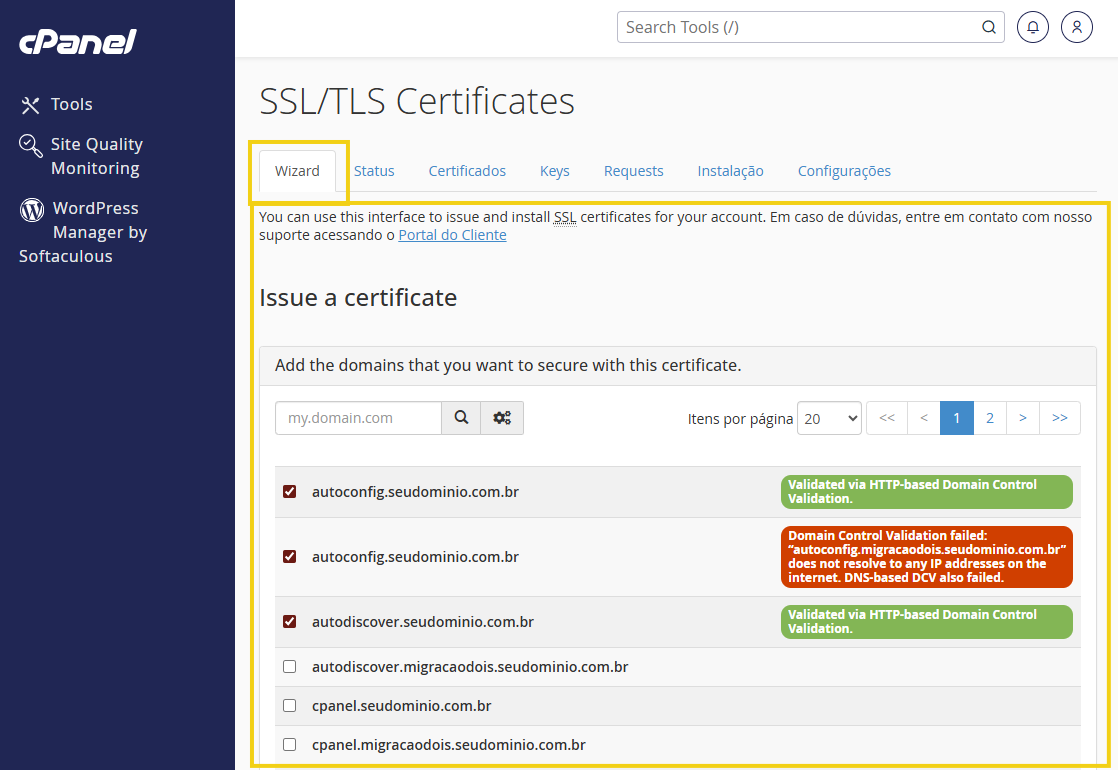Click the cPanel logo
The height and width of the screenshot is (770, 1118).
coord(77,42)
